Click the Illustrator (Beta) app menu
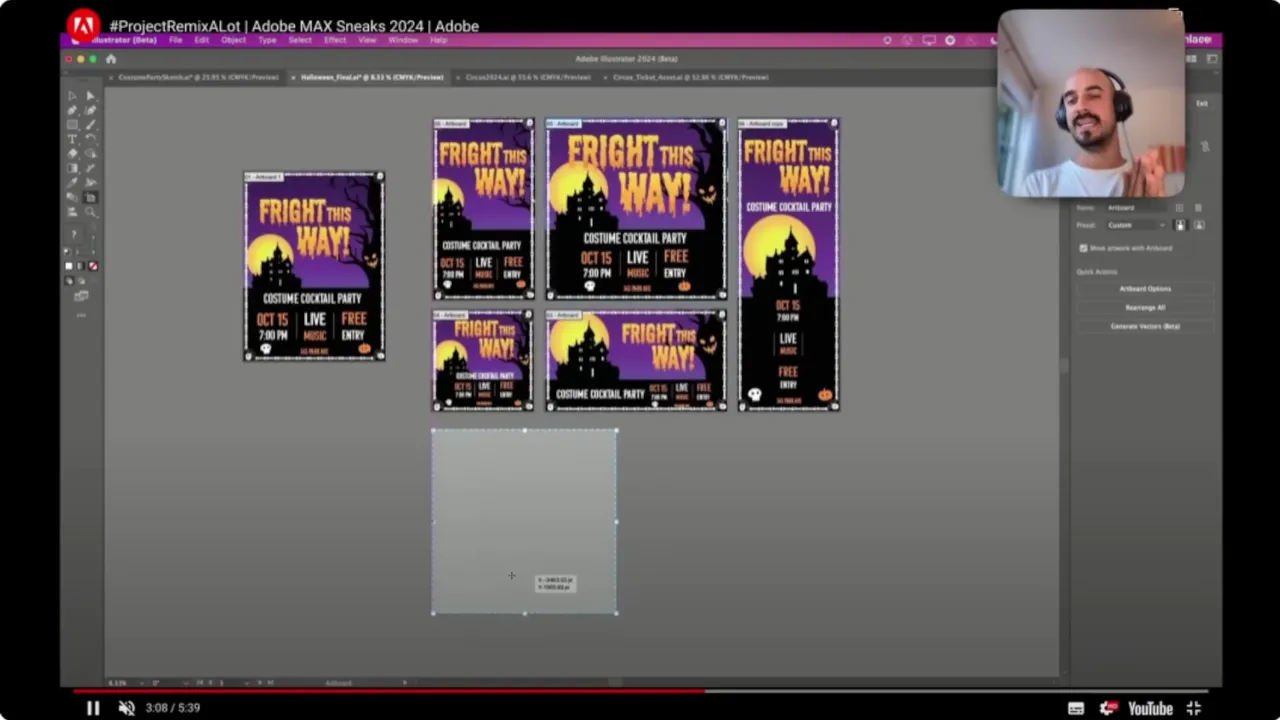The height and width of the screenshot is (720, 1280). [x=123, y=40]
